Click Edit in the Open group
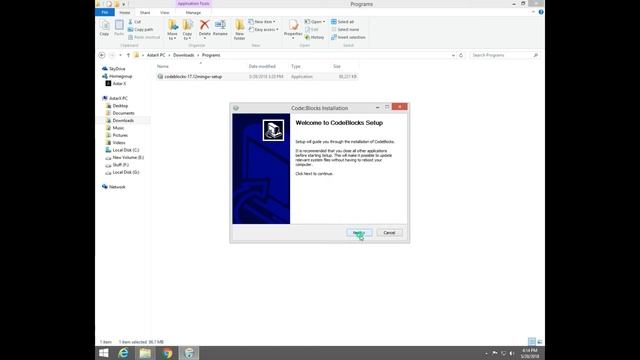The width and height of the screenshot is (640, 360). tap(311, 29)
